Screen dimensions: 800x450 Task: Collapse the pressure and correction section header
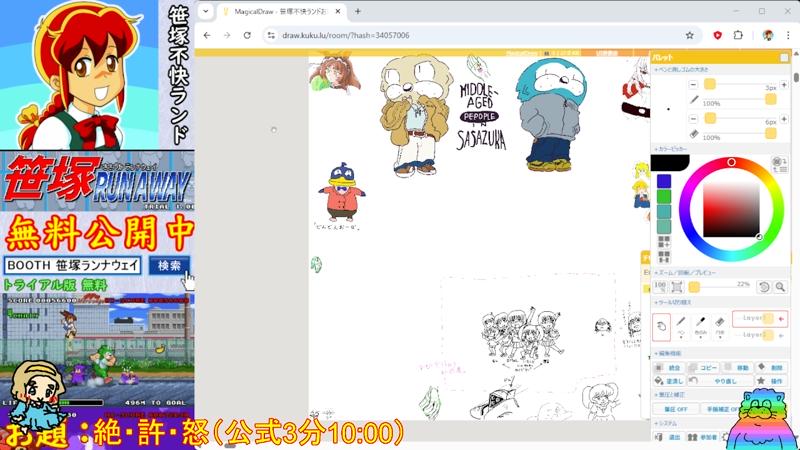click(x=669, y=394)
